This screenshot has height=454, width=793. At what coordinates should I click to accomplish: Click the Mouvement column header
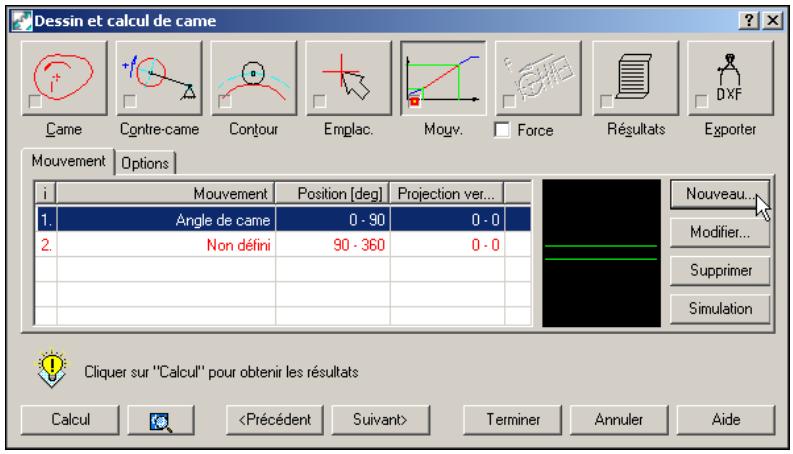click(x=165, y=194)
